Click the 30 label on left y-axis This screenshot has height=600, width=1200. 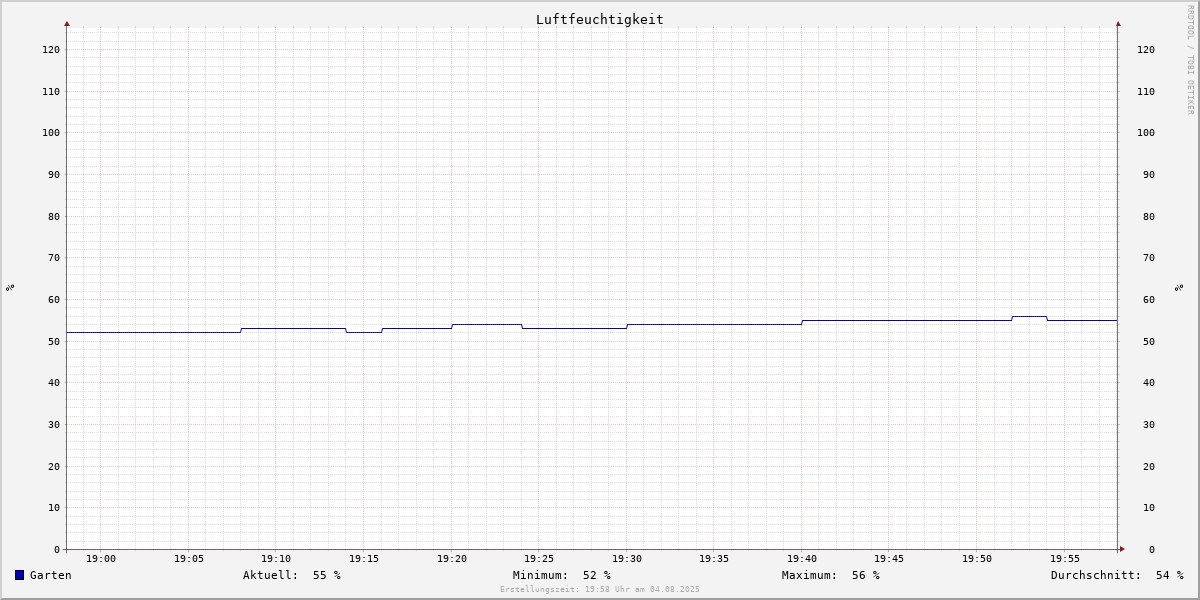coord(54,424)
